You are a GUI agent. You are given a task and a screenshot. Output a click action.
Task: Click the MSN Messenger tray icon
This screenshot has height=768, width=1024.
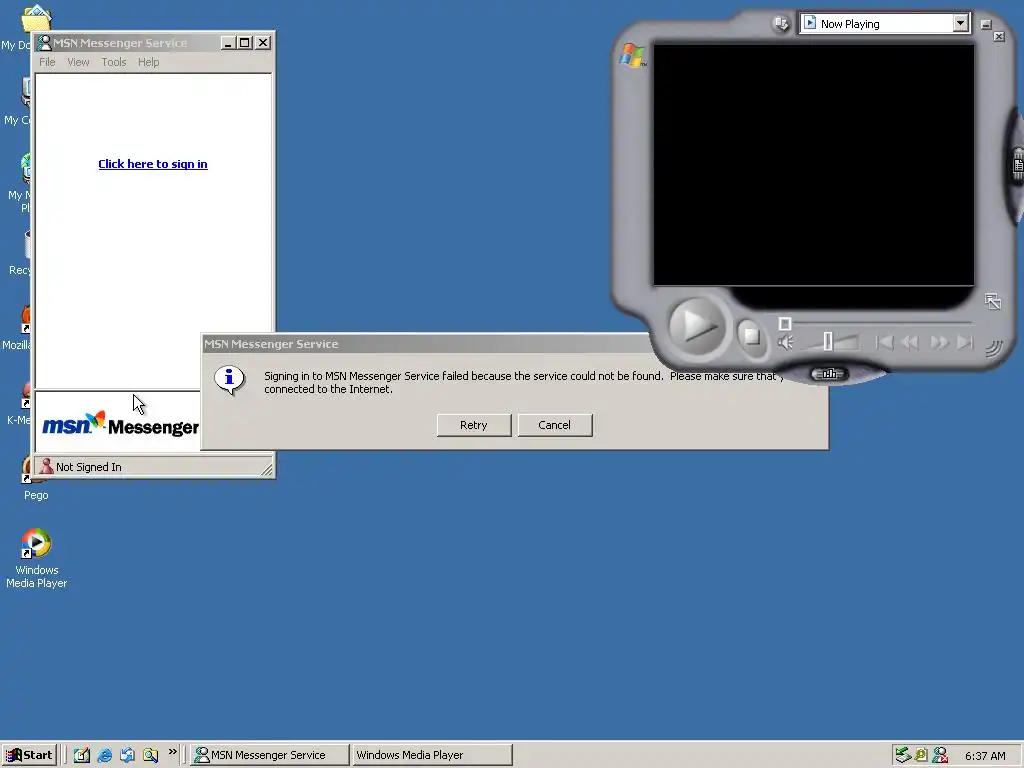click(940, 755)
